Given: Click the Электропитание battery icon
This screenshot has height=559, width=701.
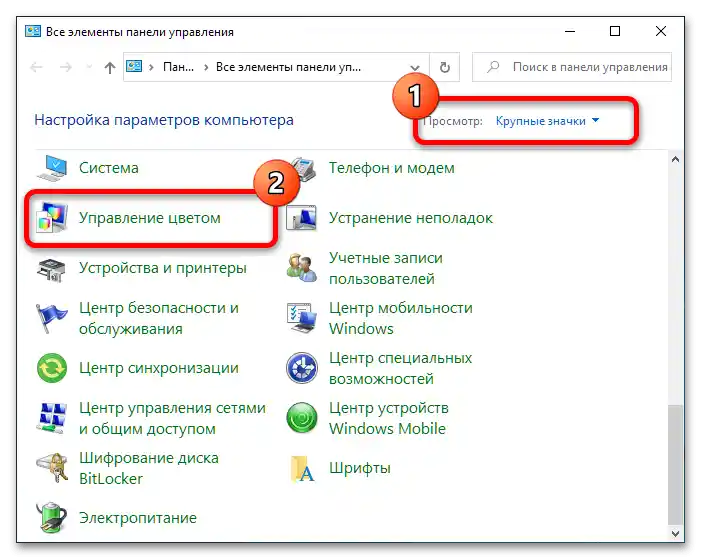Looking at the screenshot, I should pyautogui.click(x=52, y=517).
